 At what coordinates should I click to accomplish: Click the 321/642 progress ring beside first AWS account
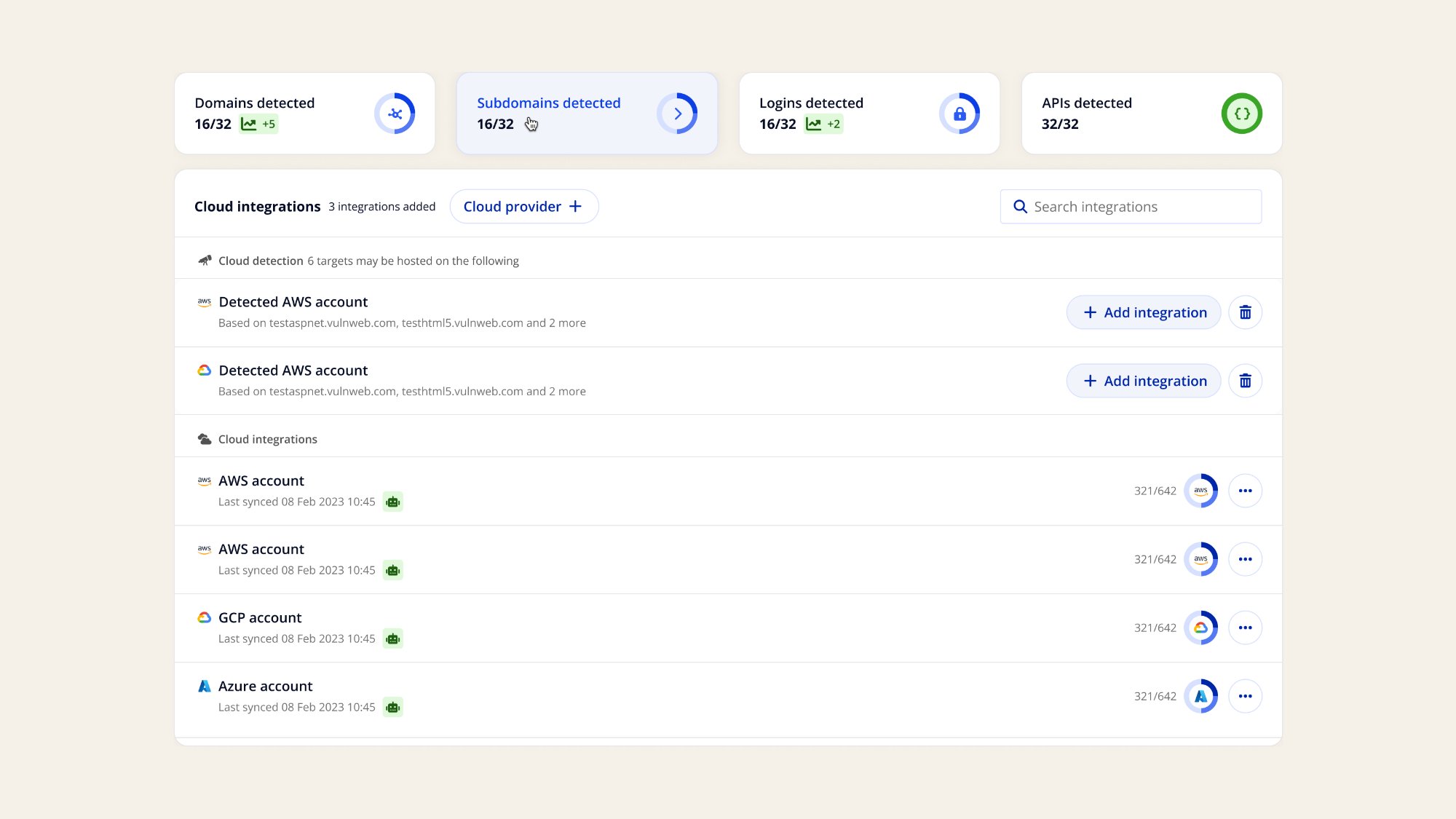[1201, 491]
